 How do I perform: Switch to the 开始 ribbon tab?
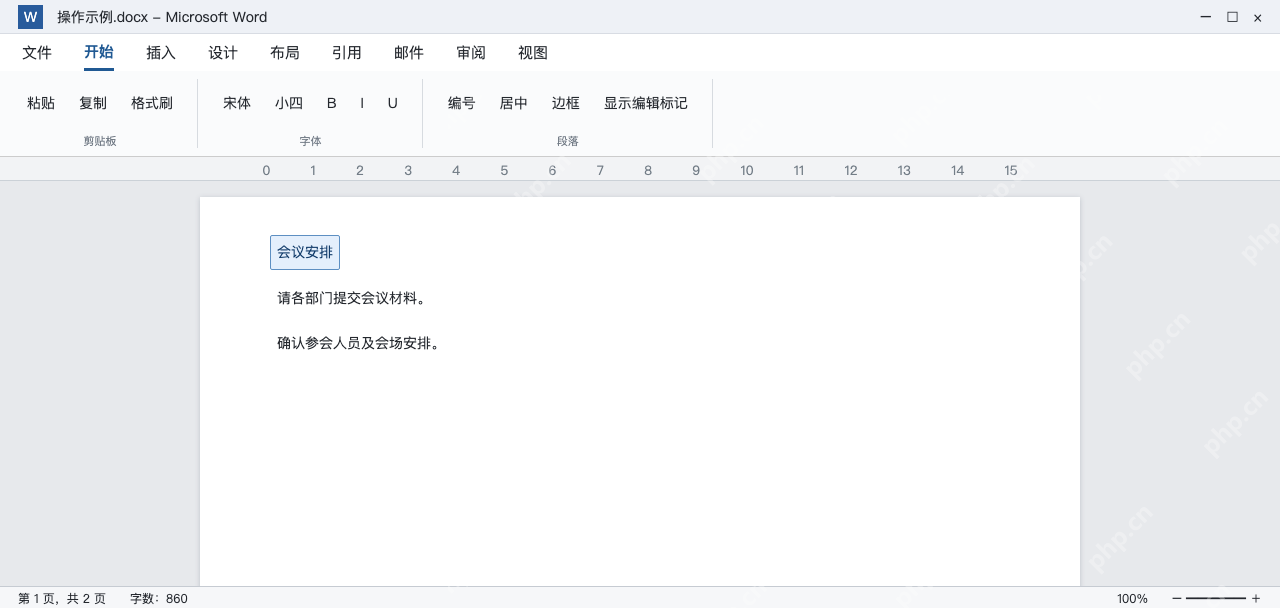coord(99,53)
